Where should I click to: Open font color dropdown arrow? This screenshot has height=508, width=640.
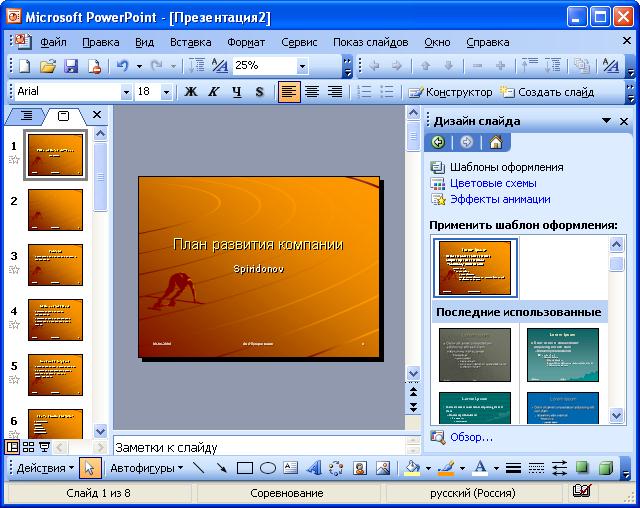(496, 468)
